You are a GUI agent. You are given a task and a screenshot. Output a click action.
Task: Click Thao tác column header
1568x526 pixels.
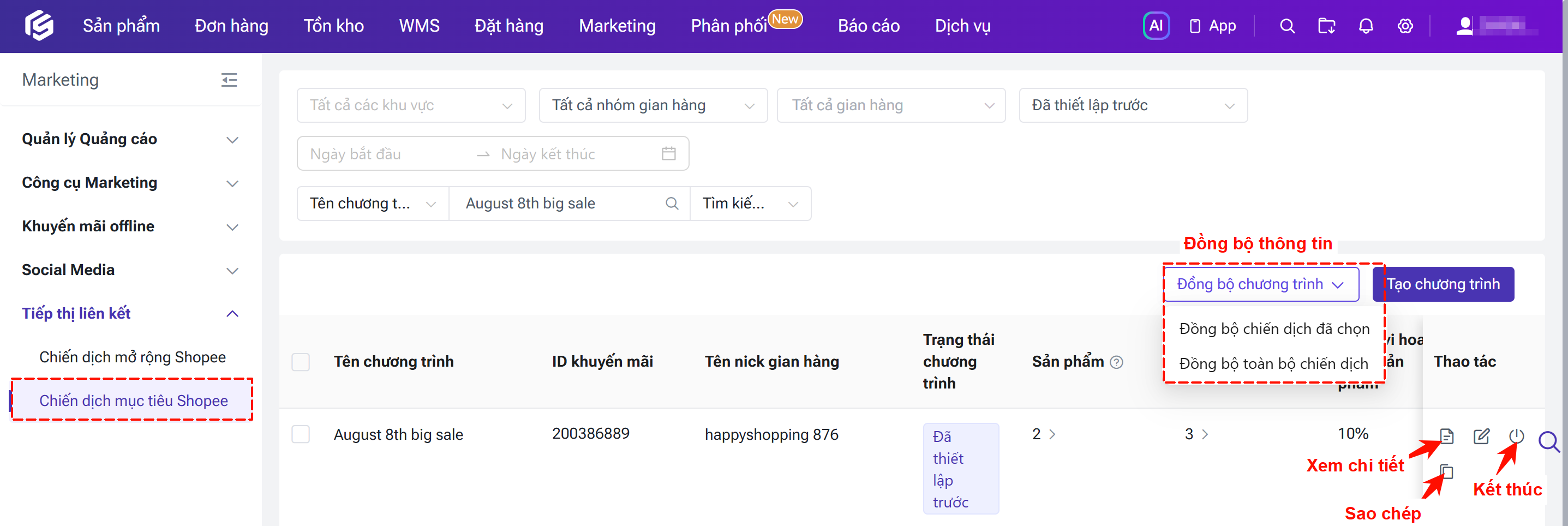(x=1464, y=362)
